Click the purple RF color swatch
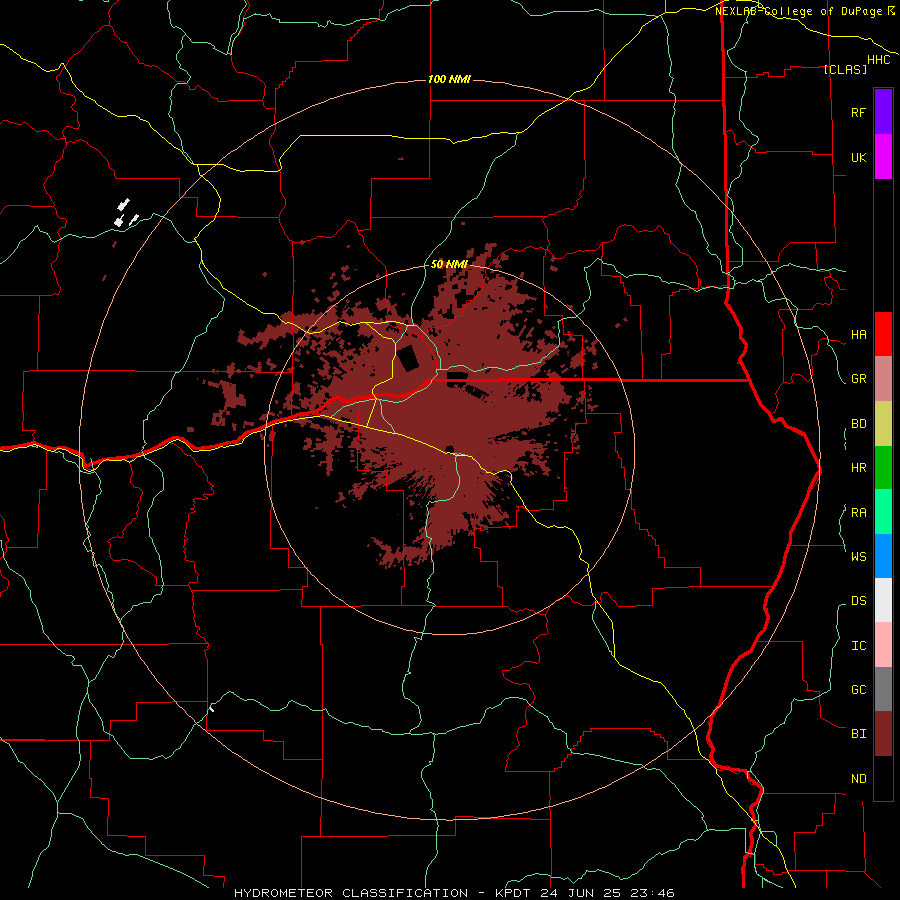 point(883,111)
